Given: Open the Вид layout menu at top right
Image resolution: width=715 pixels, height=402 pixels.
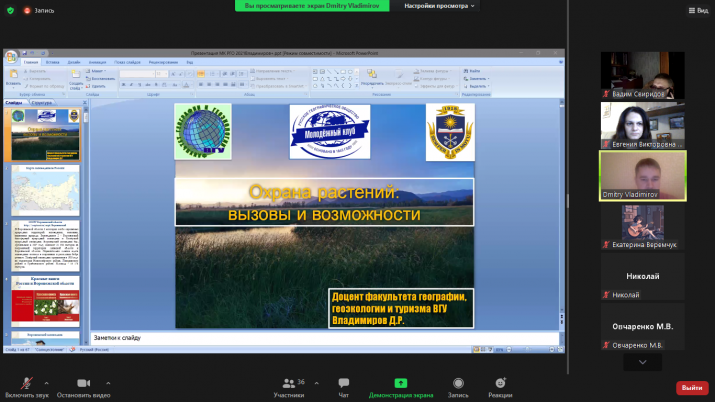Looking at the screenshot, I should (x=698, y=10).
